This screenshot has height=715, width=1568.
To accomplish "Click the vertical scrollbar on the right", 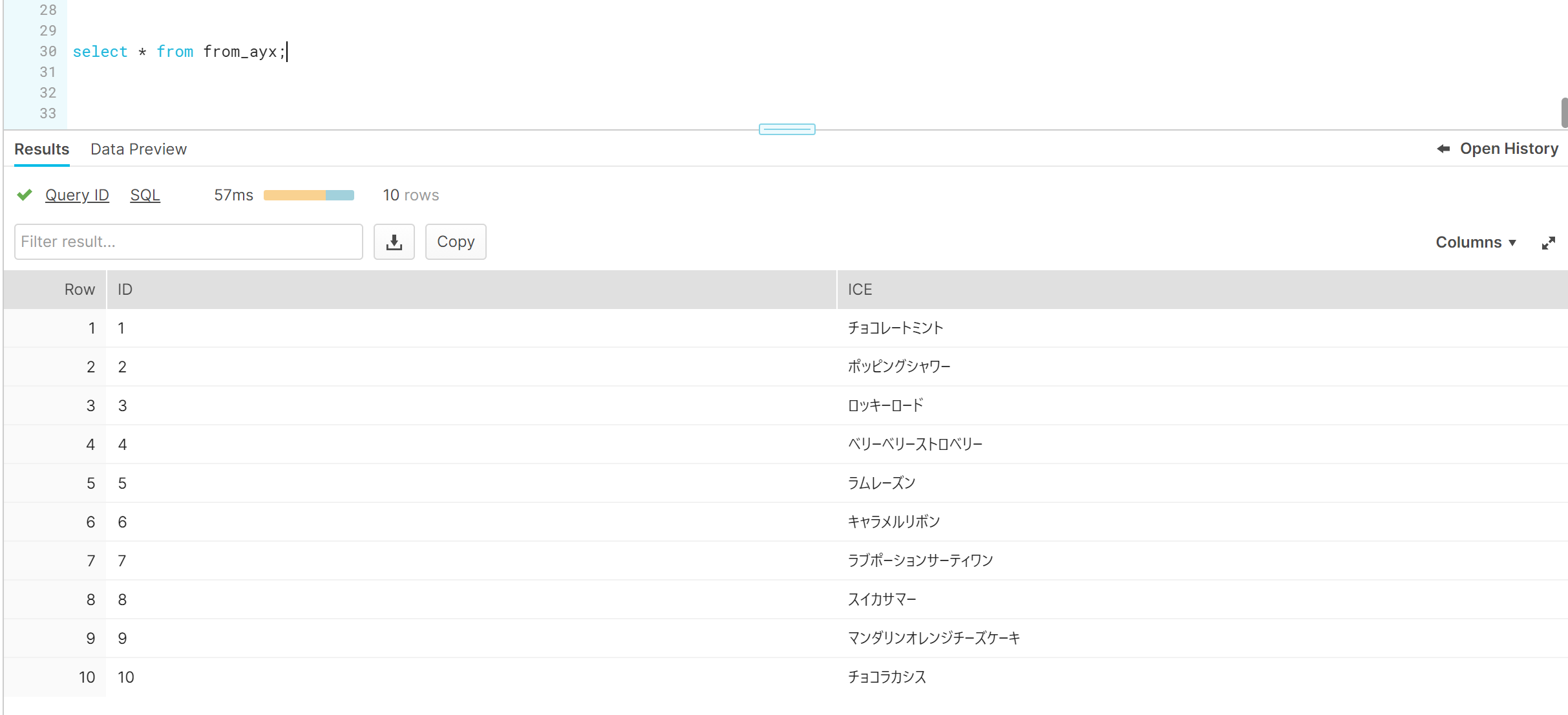I will (x=1563, y=112).
